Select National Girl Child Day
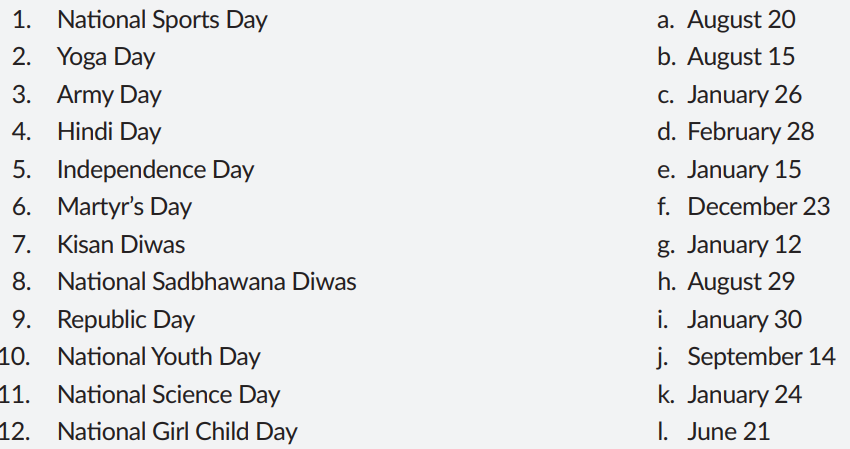The width and height of the screenshot is (850, 449). coord(177,432)
